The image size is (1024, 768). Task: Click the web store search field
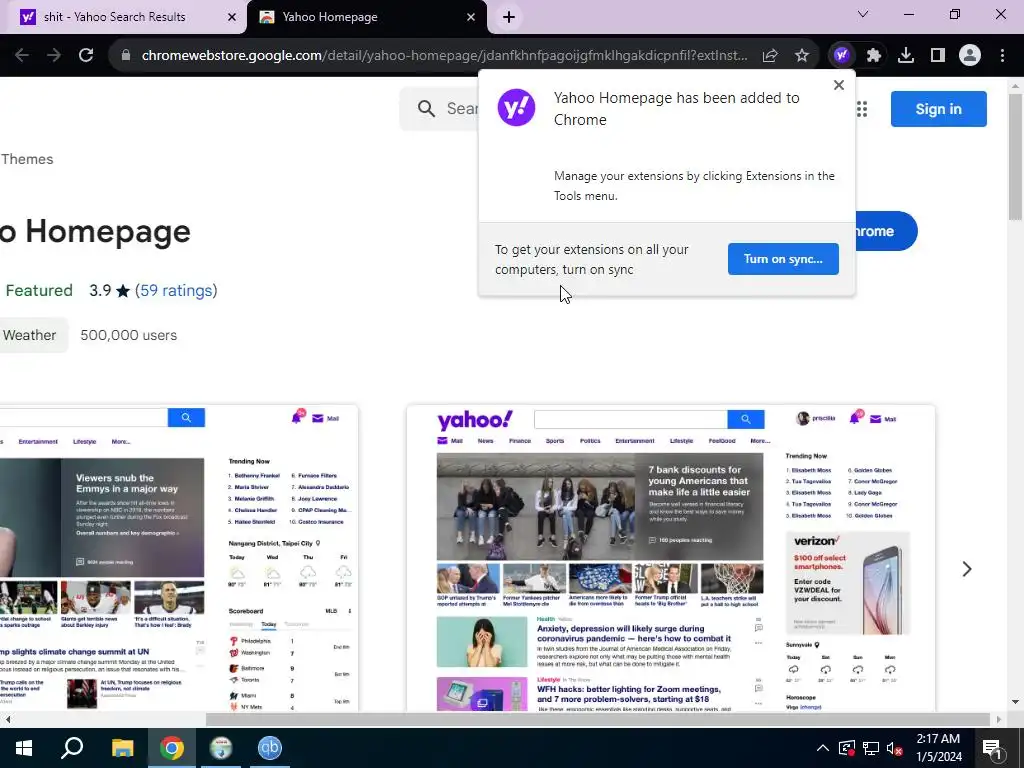point(440,108)
